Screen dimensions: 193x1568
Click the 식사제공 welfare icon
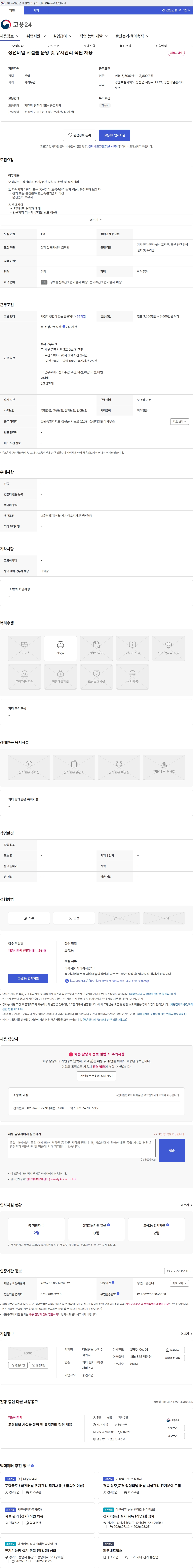point(132,677)
